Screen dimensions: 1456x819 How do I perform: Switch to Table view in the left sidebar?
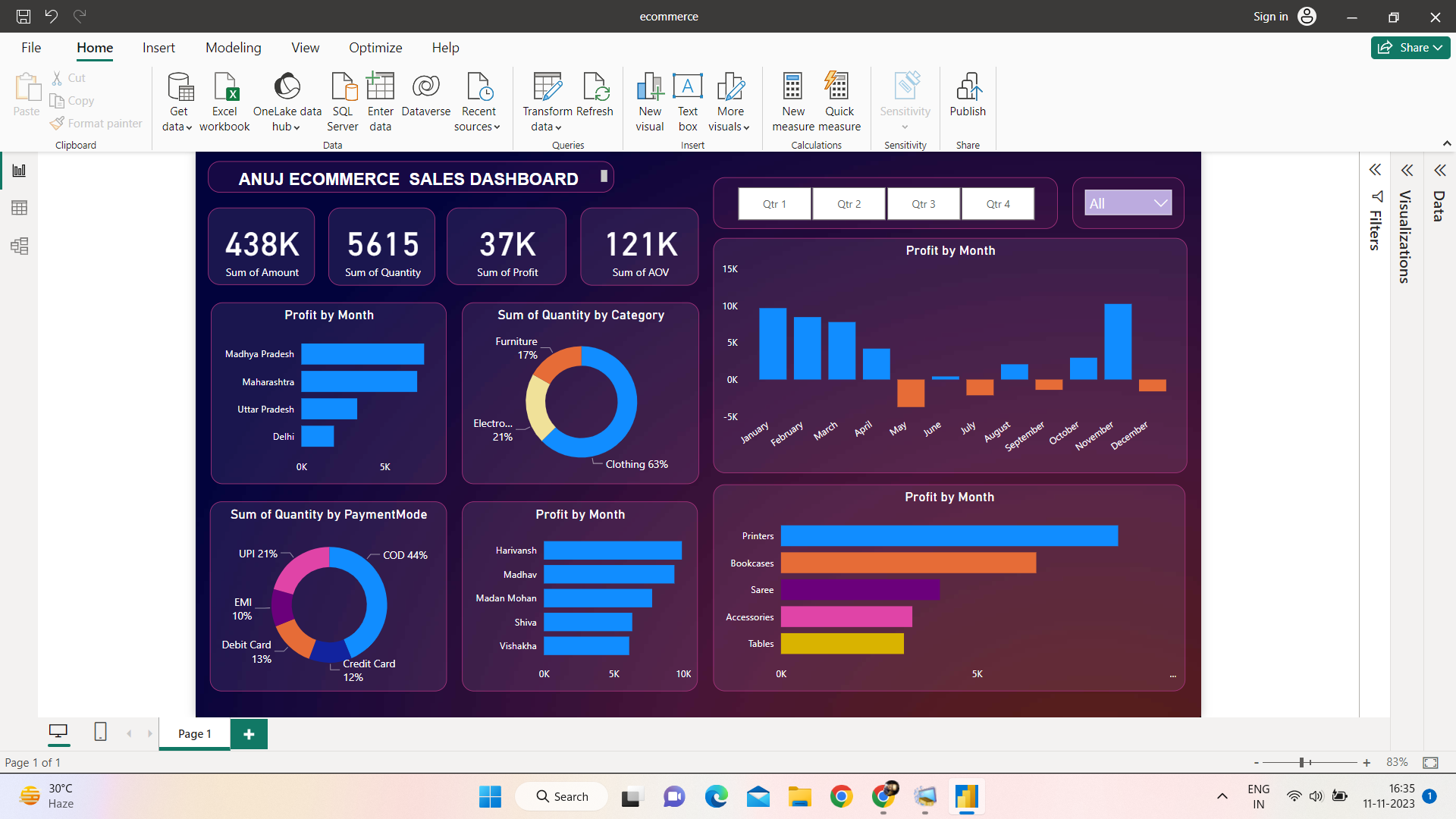point(19,207)
